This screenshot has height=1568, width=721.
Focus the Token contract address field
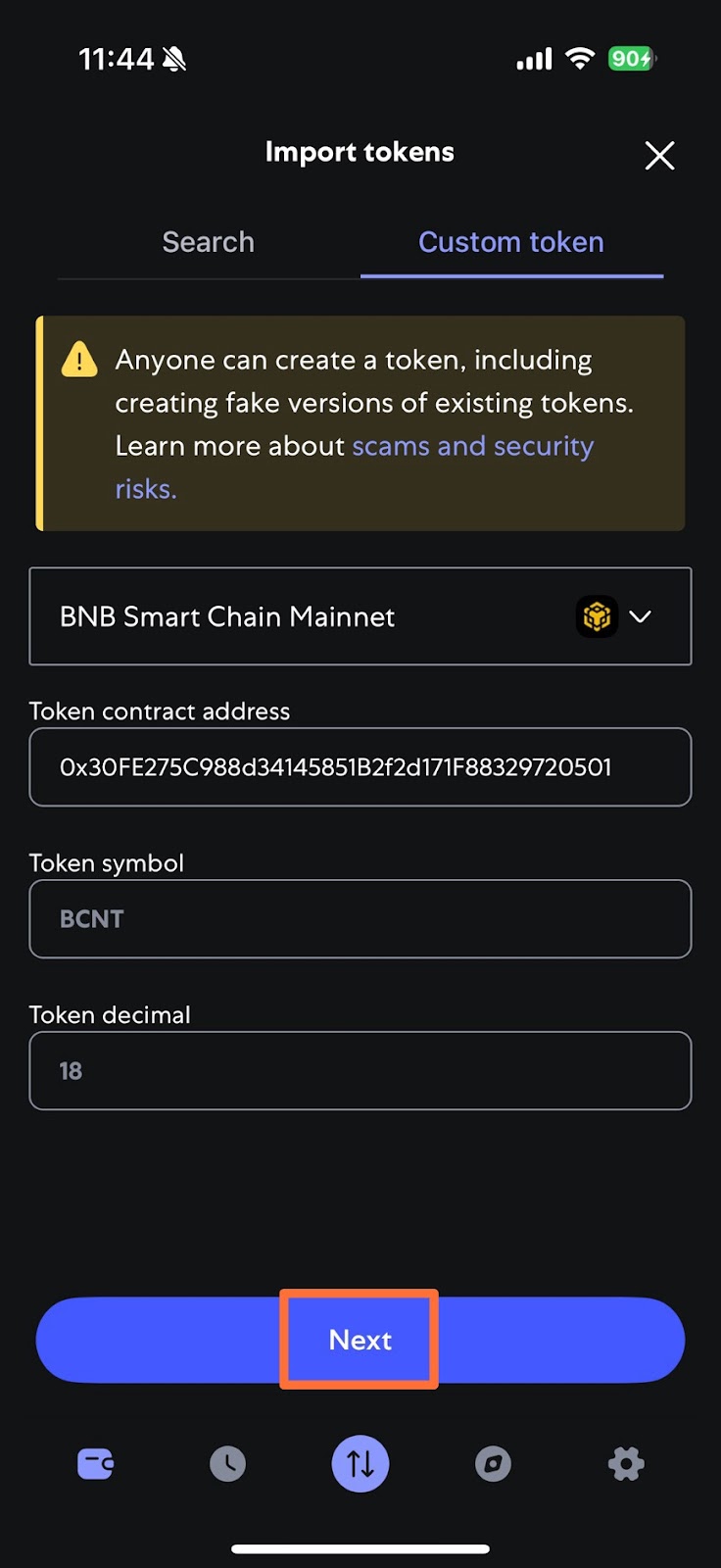click(360, 767)
